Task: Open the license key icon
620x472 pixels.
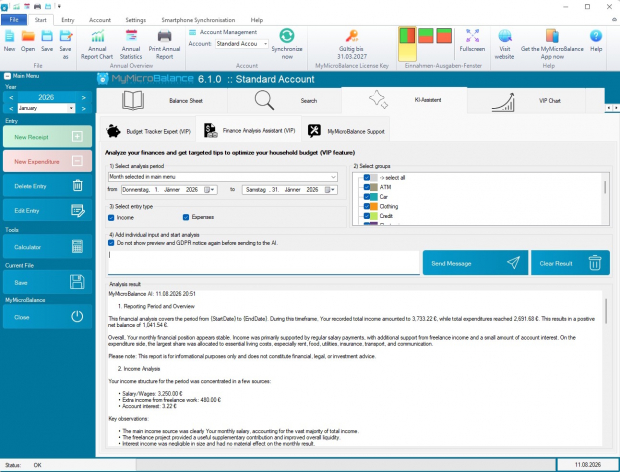Action: click(x=352, y=36)
